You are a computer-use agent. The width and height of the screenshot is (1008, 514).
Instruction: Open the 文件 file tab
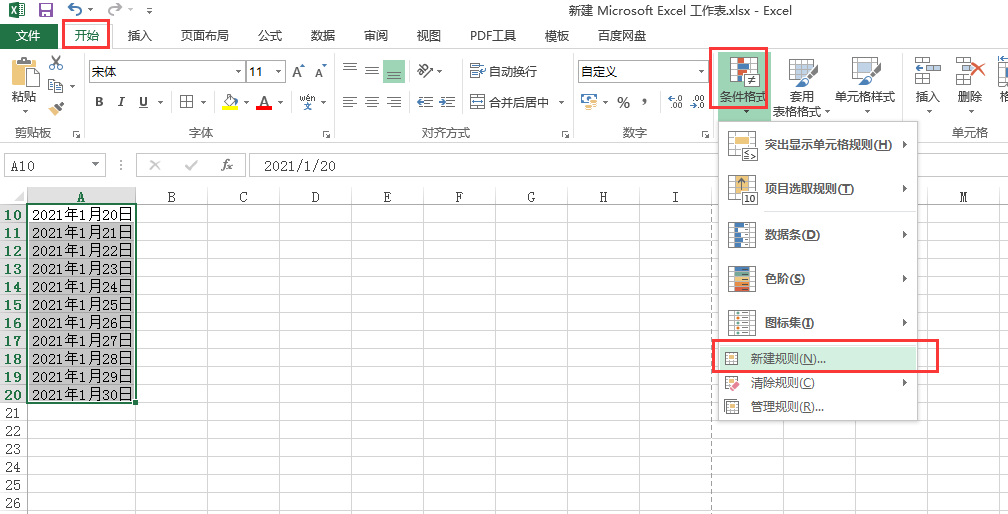point(28,36)
